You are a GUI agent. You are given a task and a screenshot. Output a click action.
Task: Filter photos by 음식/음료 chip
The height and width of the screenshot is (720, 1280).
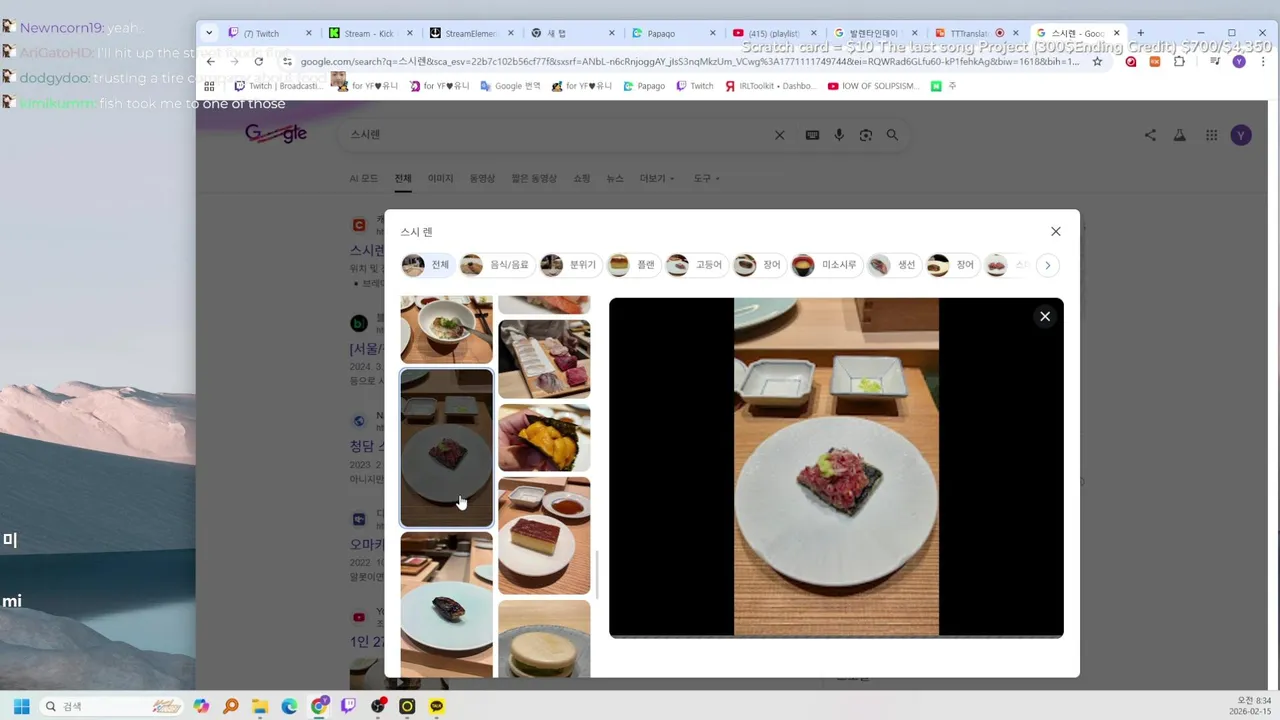click(x=497, y=265)
